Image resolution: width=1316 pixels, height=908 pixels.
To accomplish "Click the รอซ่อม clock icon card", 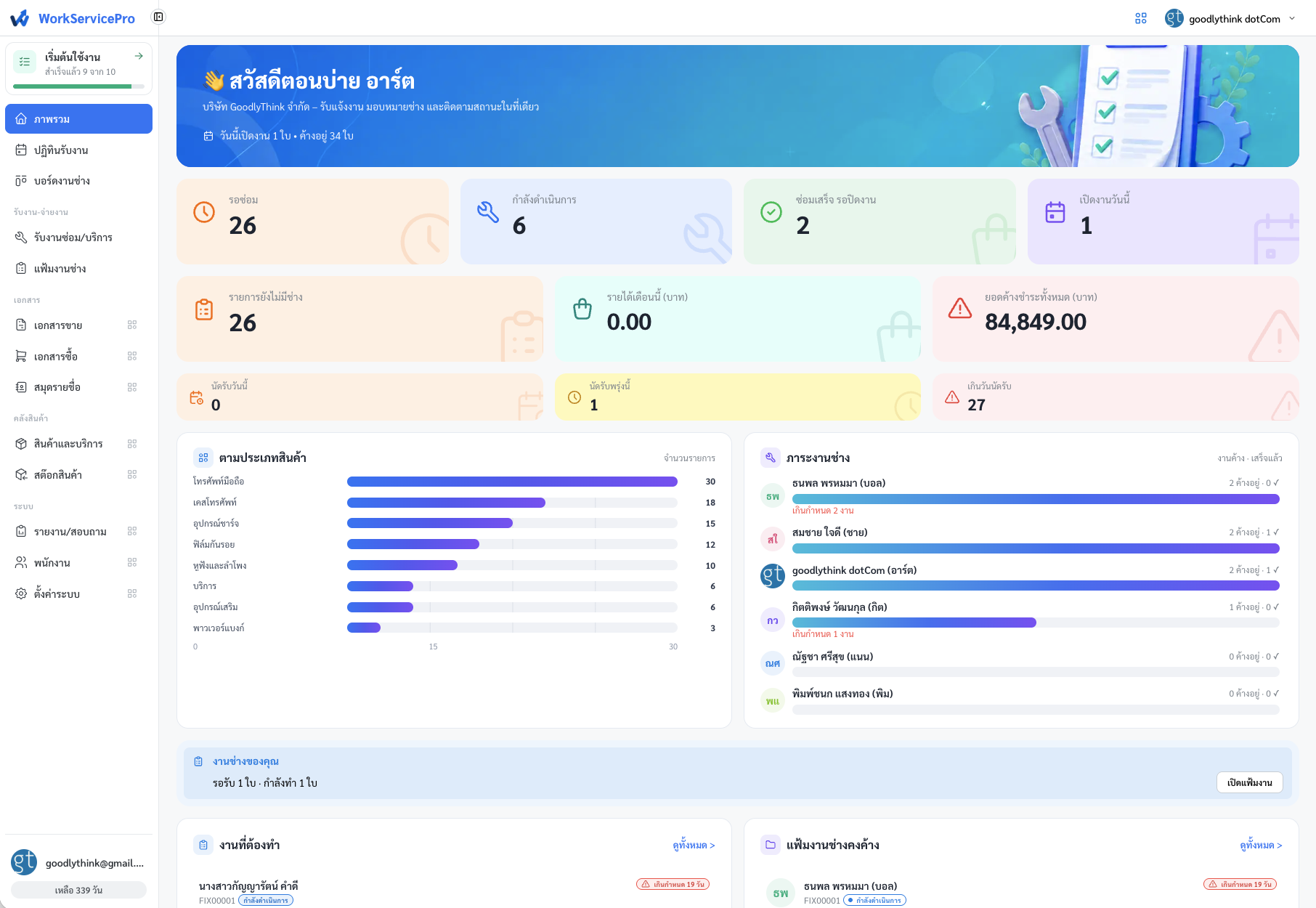I will (204, 212).
